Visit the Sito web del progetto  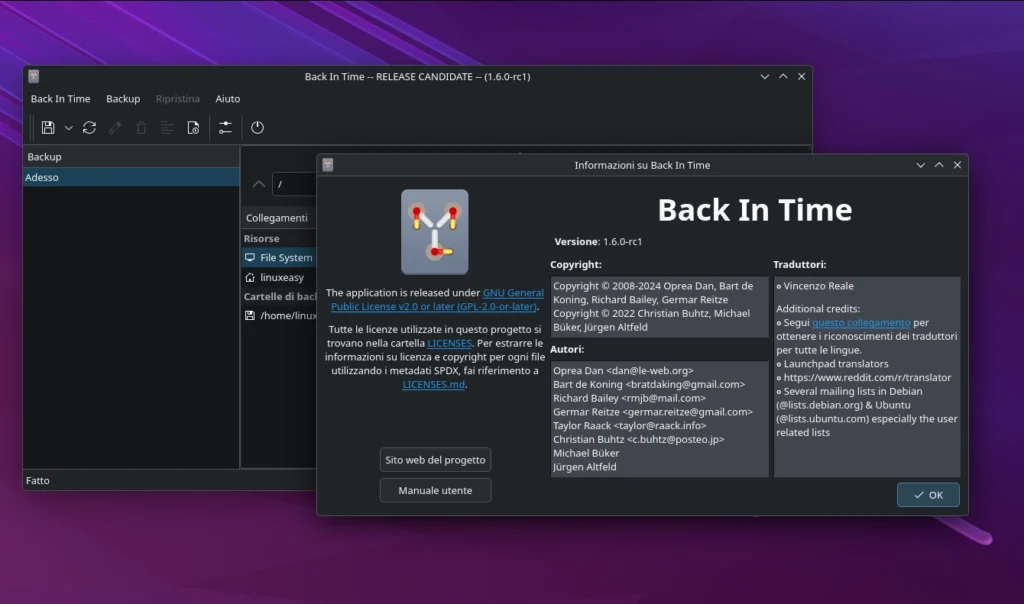(435, 459)
